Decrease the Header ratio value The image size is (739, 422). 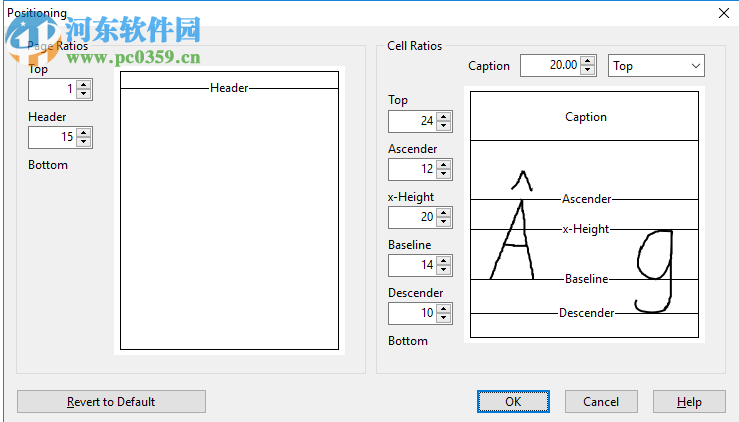click(x=83, y=141)
